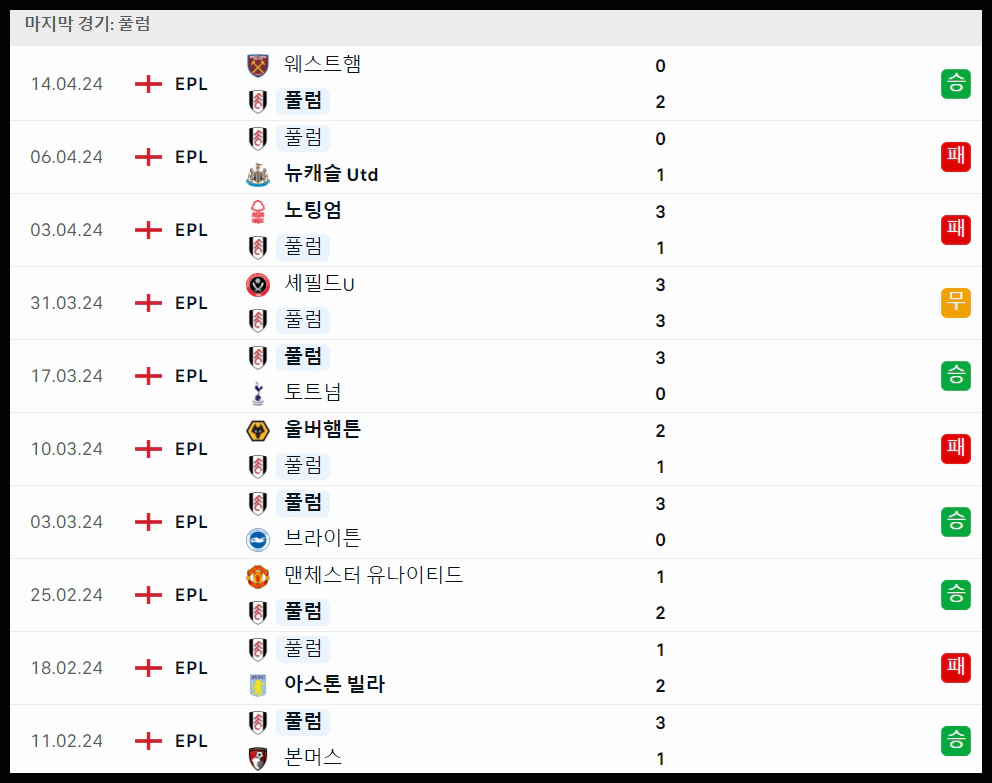Click the England flag beside 10.03.24 EPL

(x=148, y=449)
